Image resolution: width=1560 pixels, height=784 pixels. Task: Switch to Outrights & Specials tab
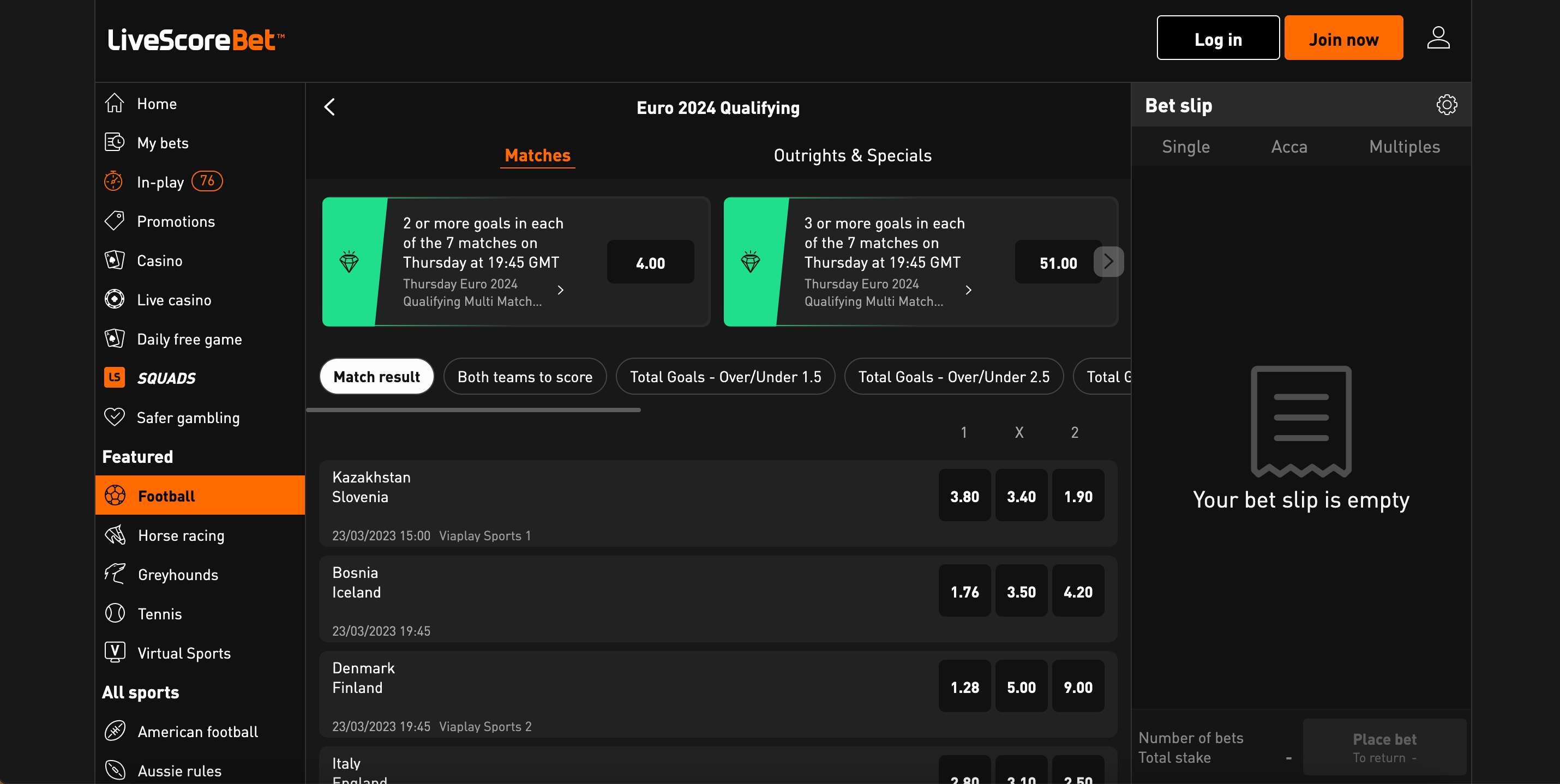click(x=852, y=155)
